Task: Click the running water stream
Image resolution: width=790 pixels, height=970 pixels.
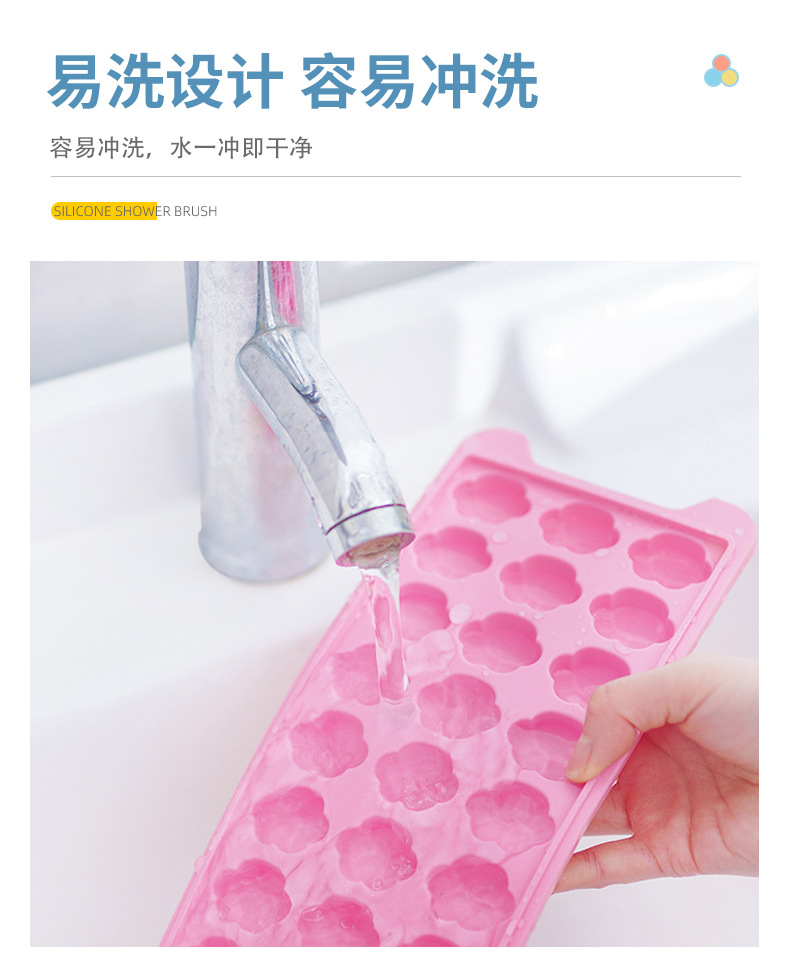Action: pos(387,631)
